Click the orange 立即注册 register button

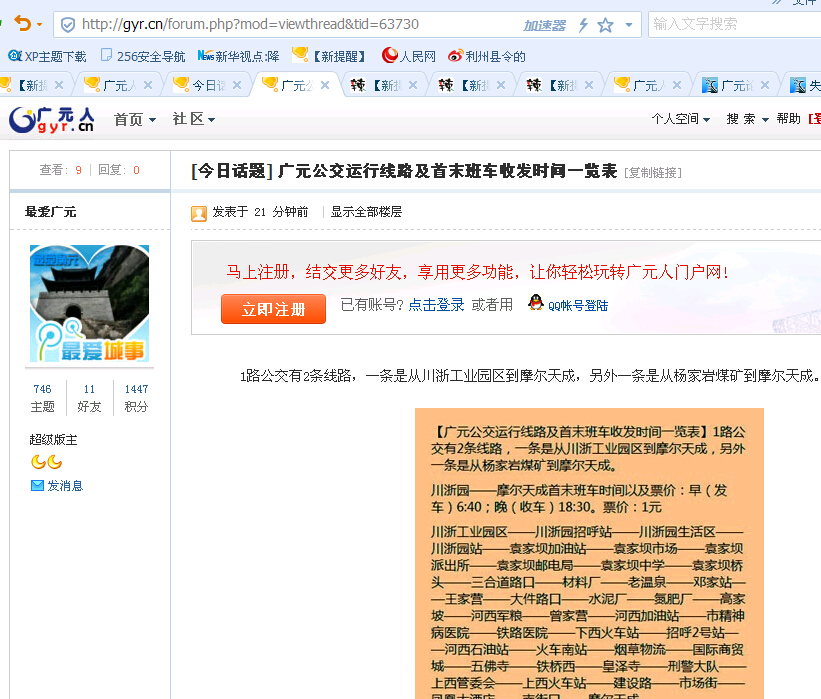[273, 309]
